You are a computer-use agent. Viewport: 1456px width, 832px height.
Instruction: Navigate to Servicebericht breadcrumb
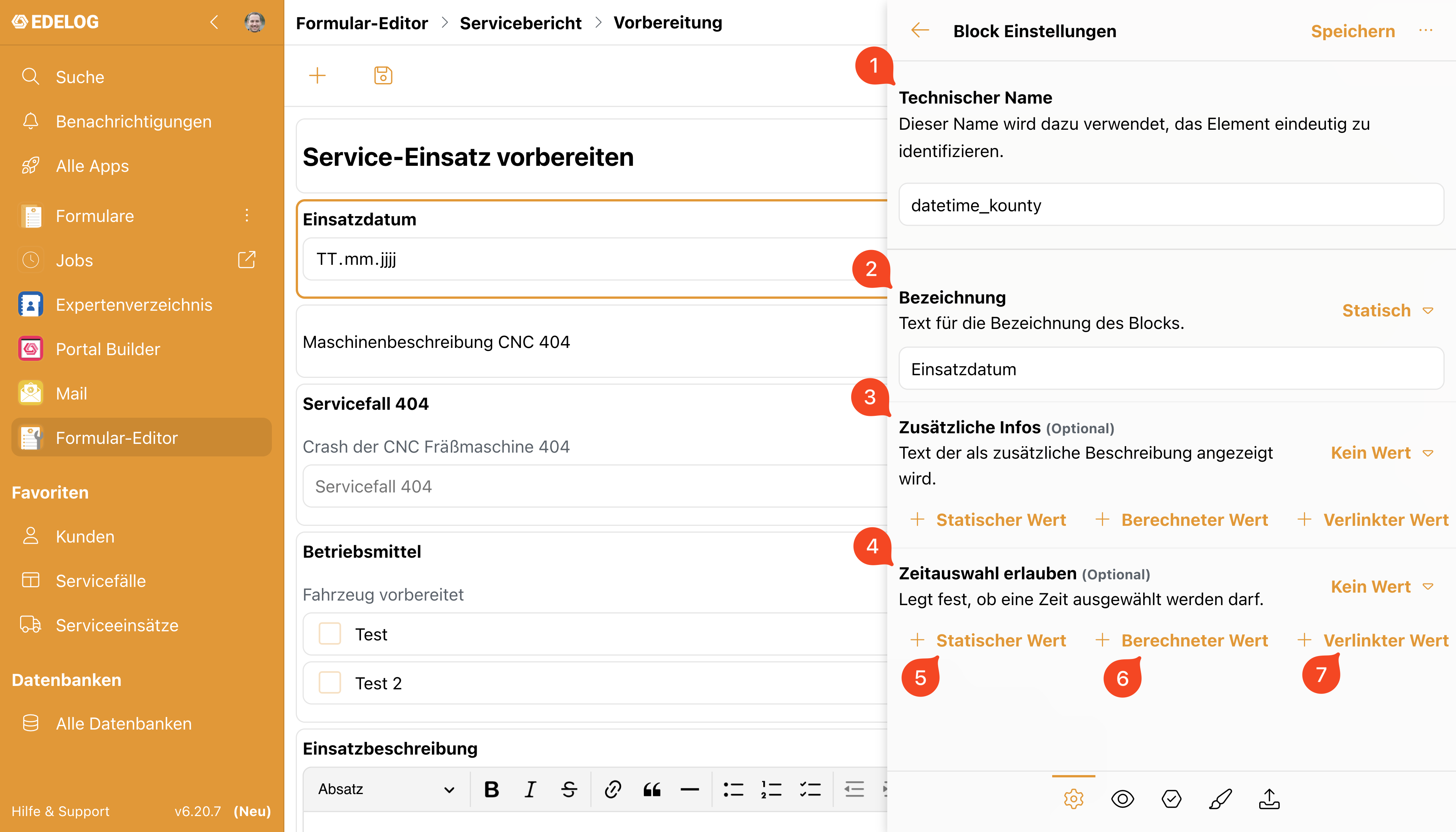point(520,23)
